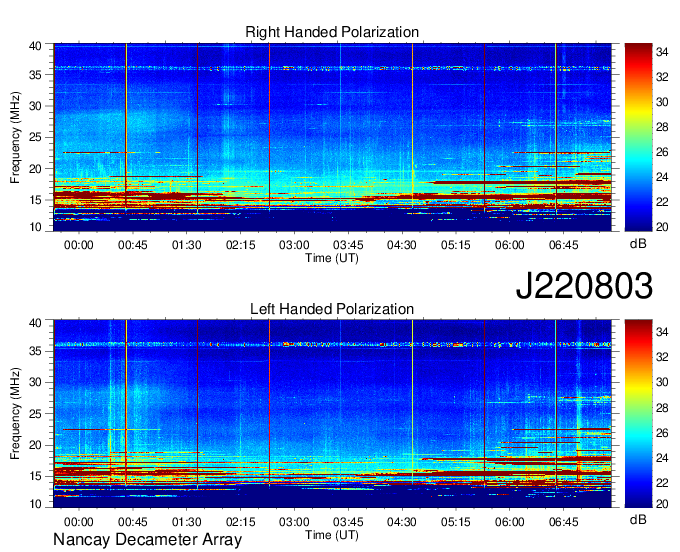Click the 20 MHz tick on the Left Handed plot
Viewport: 680px width, 552px height.
point(35,445)
